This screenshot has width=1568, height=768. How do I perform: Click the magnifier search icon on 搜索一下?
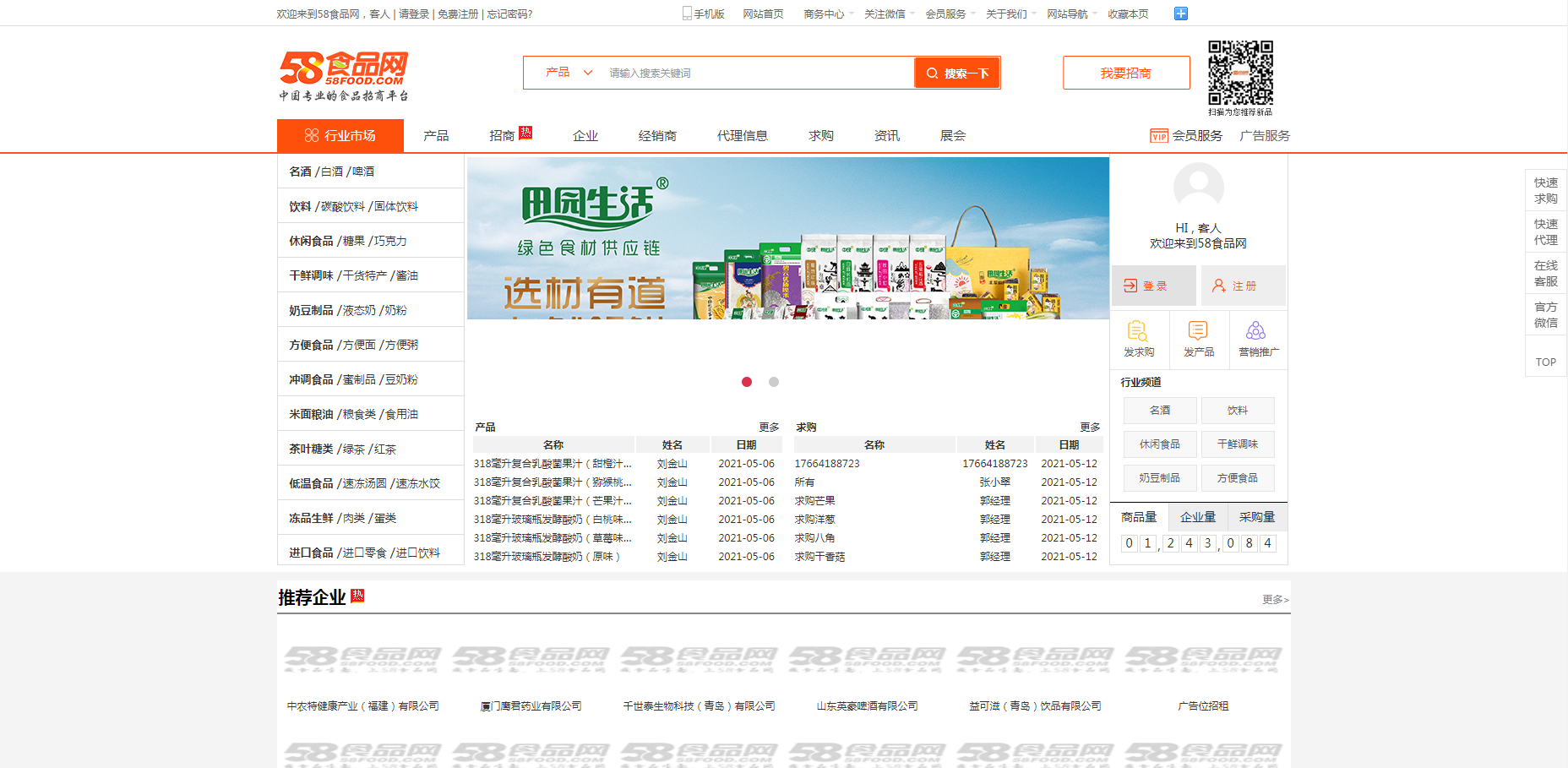933,72
